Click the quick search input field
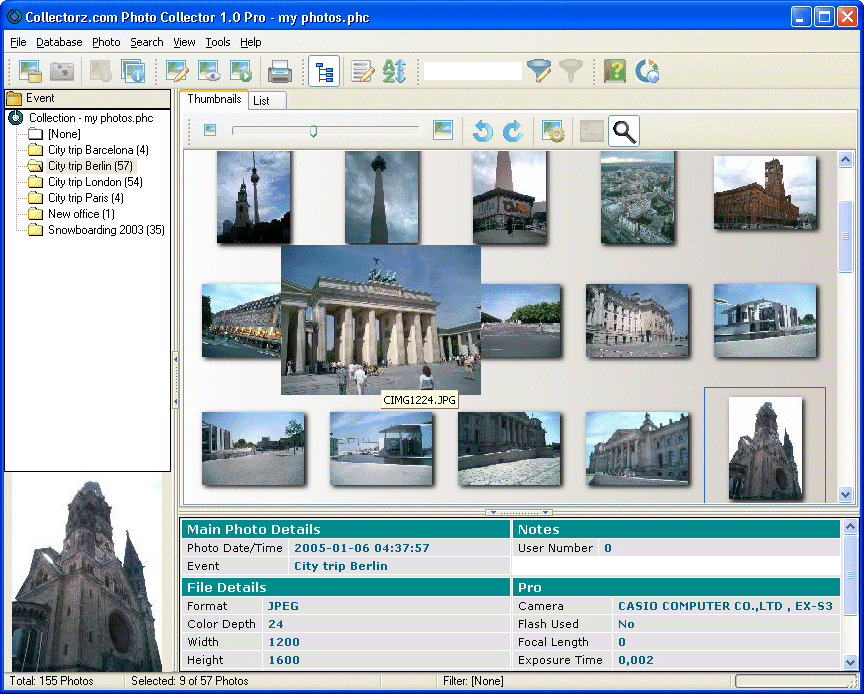The height and width of the screenshot is (694, 864). (472, 71)
